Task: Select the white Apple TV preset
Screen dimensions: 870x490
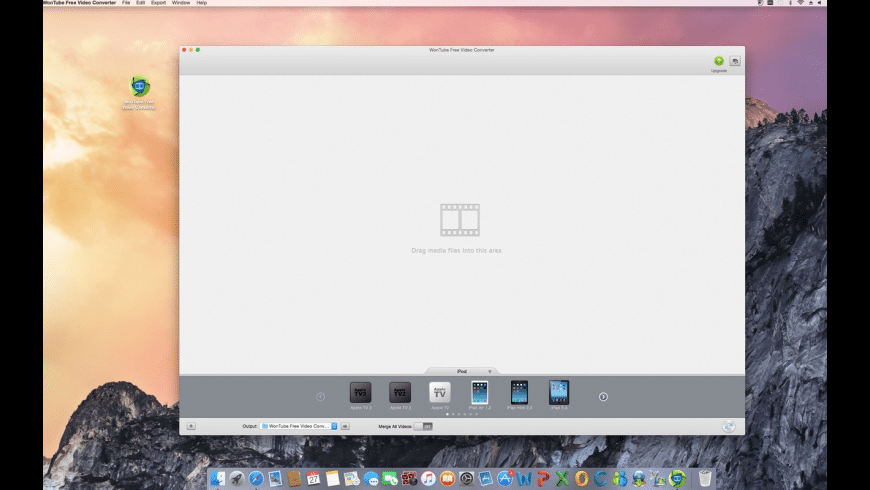Action: click(x=440, y=392)
